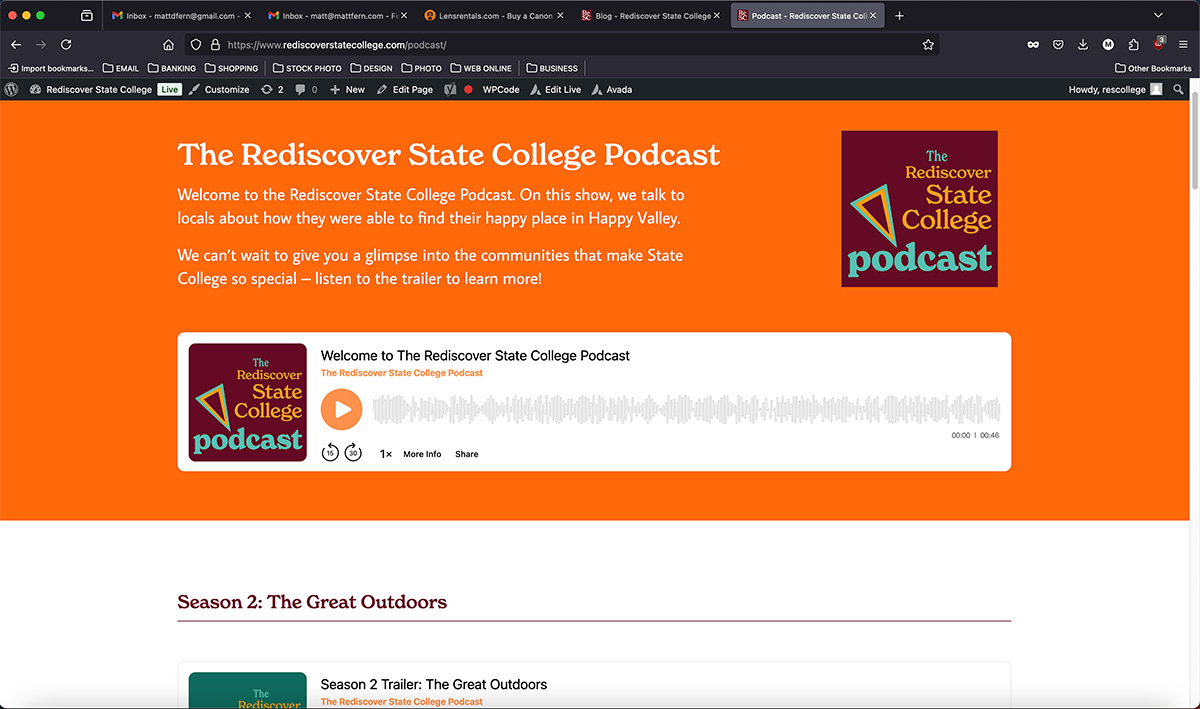Viewport: 1200px width, 709px height.
Task: Open the WordPress logo menu
Action: coord(12,89)
